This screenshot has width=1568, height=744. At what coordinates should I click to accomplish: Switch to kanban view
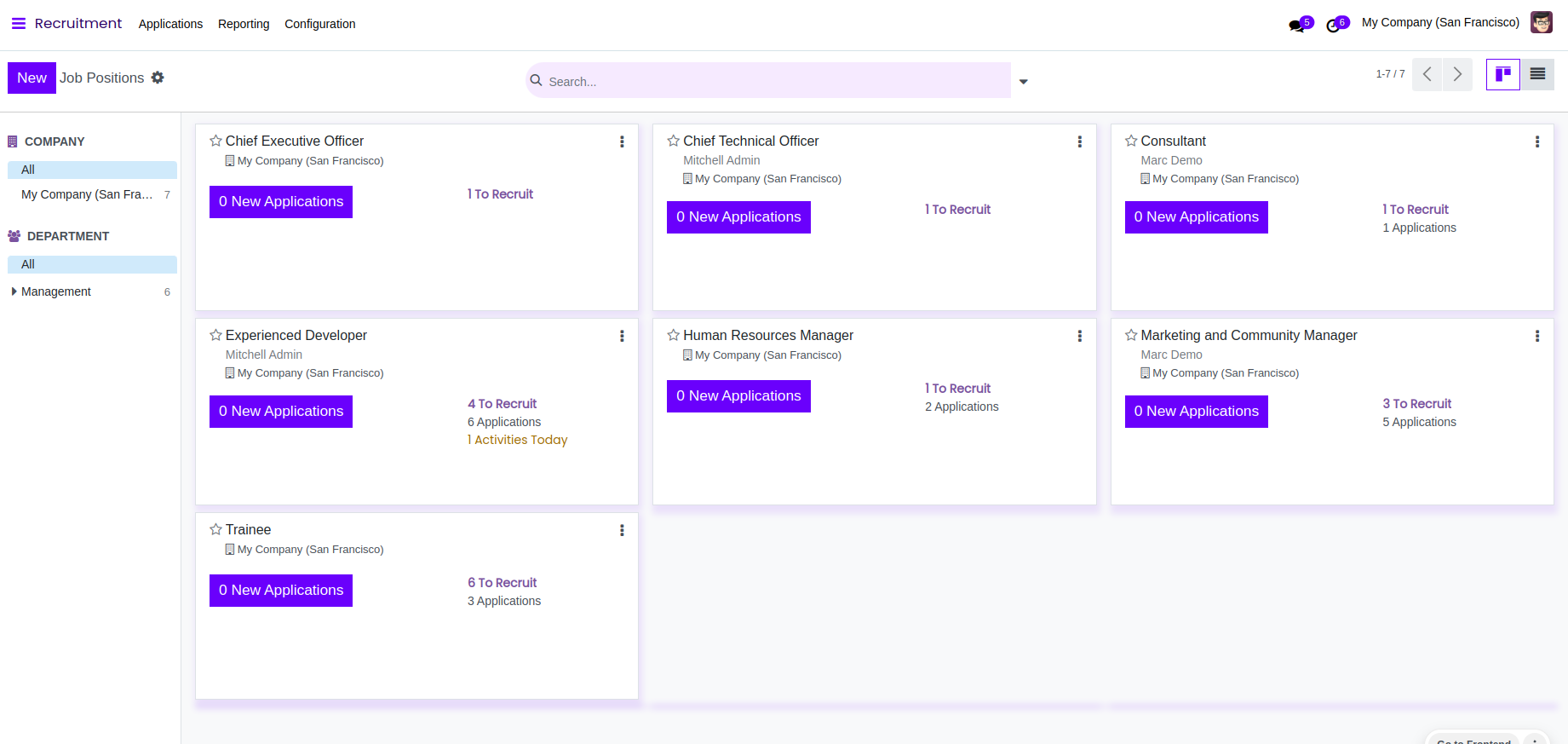[x=1502, y=74]
